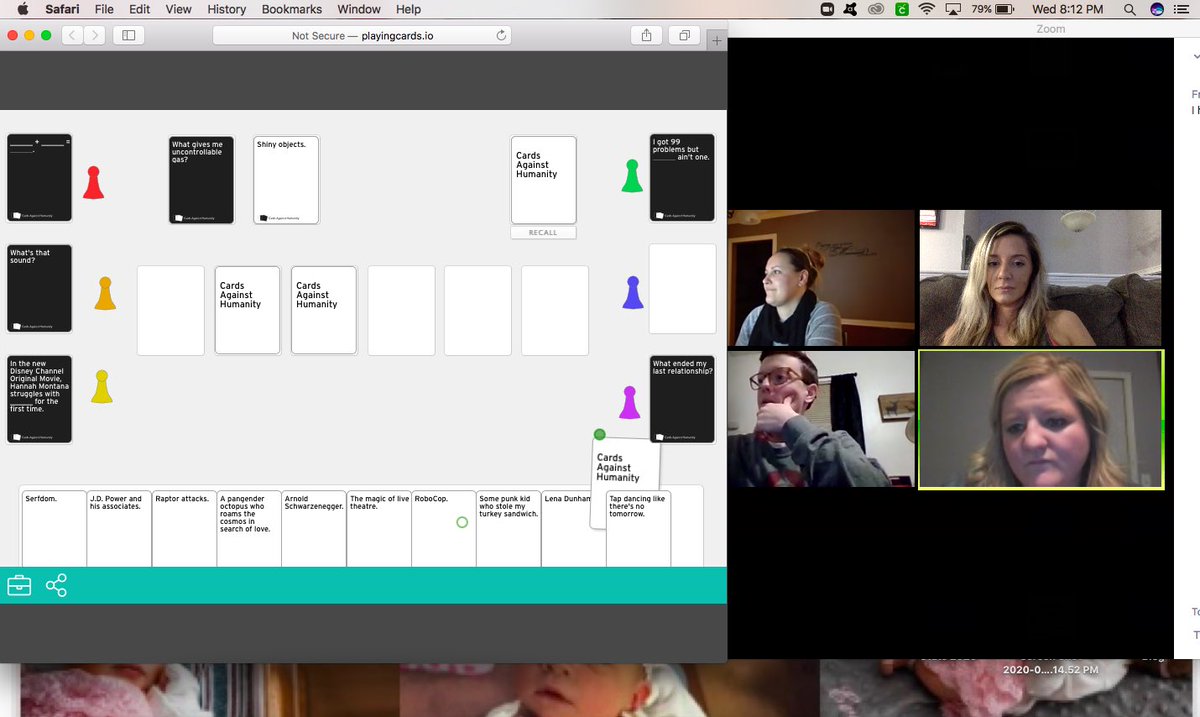Image resolution: width=1200 pixels, height=717 pixels.
Task: Open the History menu
Action: [226, 9]
